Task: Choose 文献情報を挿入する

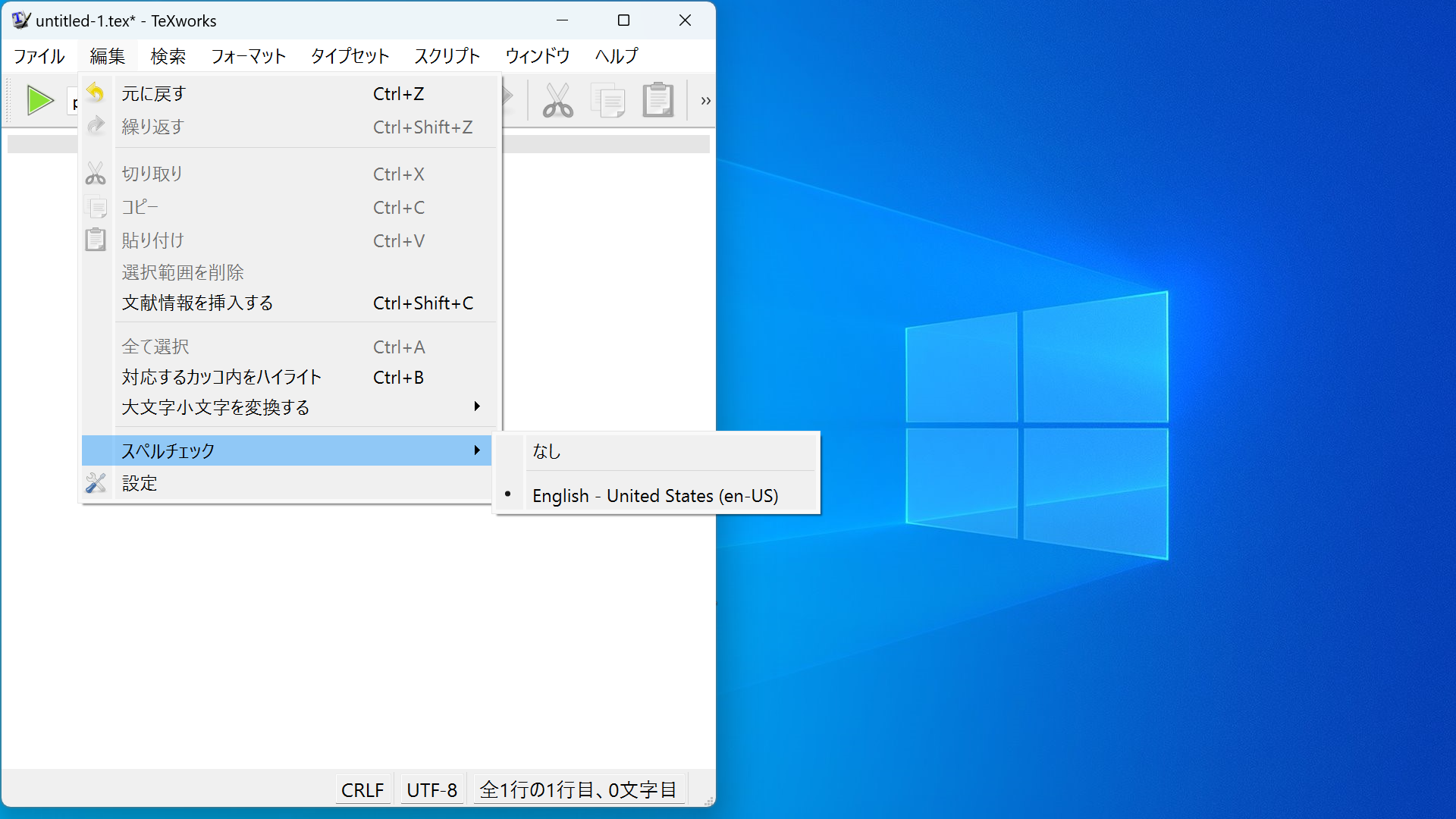Action: (288, 303)
